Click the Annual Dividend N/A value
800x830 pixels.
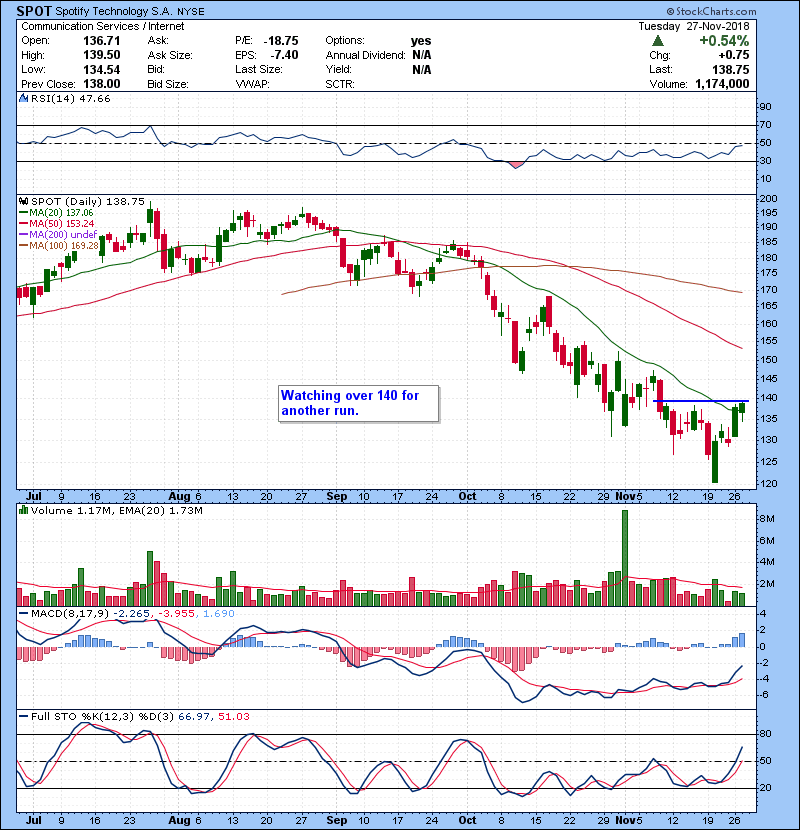tap(421, 55)
